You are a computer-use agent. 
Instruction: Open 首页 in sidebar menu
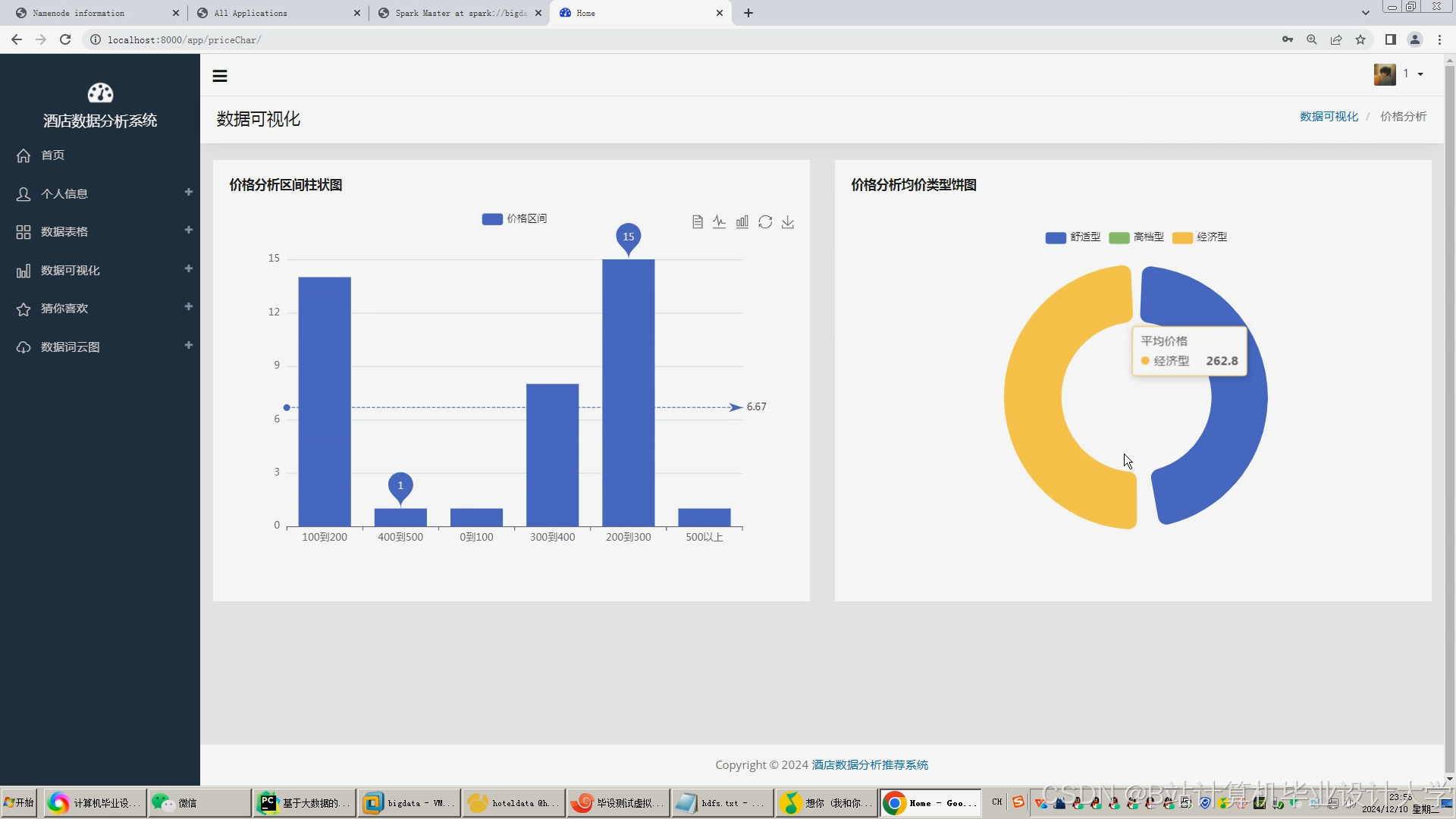pyautogui.click(x=53, y=155)
